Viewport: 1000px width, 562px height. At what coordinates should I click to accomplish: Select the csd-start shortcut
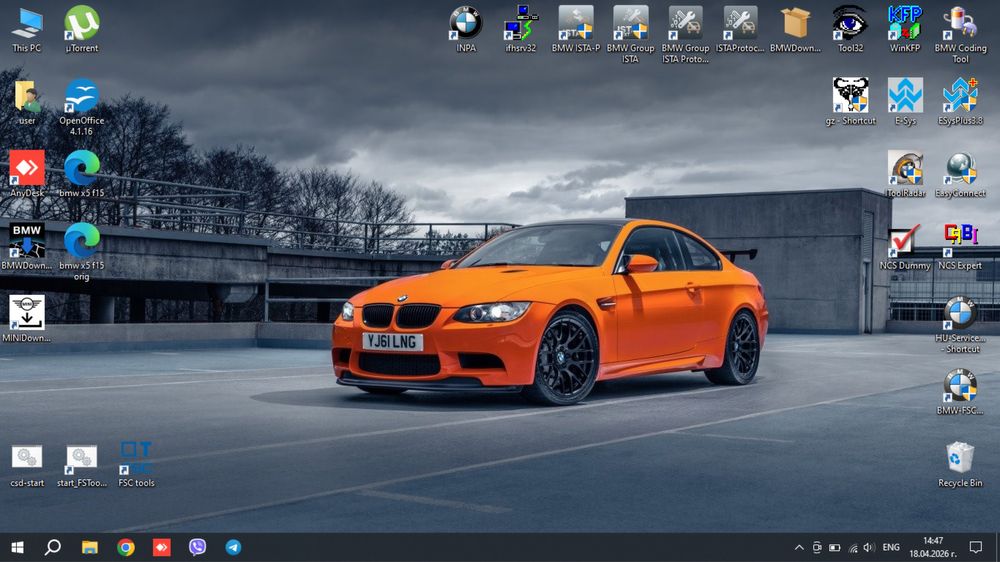tap(27, 465)
